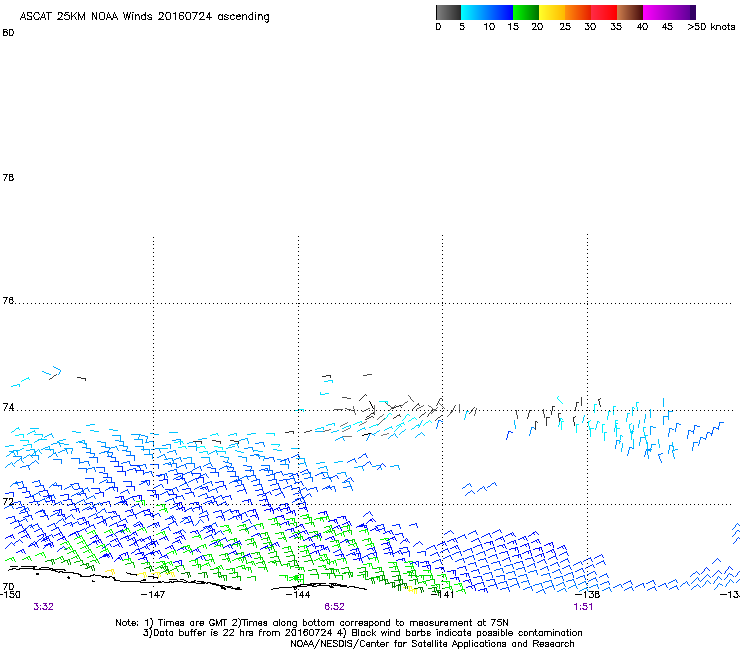Click the latitude label '74'

click(x=8, y=407)
